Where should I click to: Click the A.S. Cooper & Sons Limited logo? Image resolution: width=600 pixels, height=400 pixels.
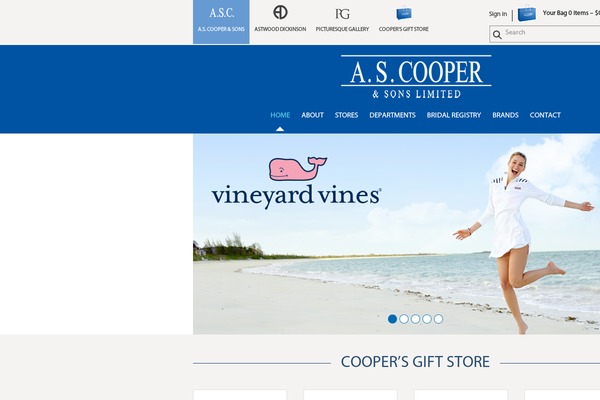[x=416, y=77]
